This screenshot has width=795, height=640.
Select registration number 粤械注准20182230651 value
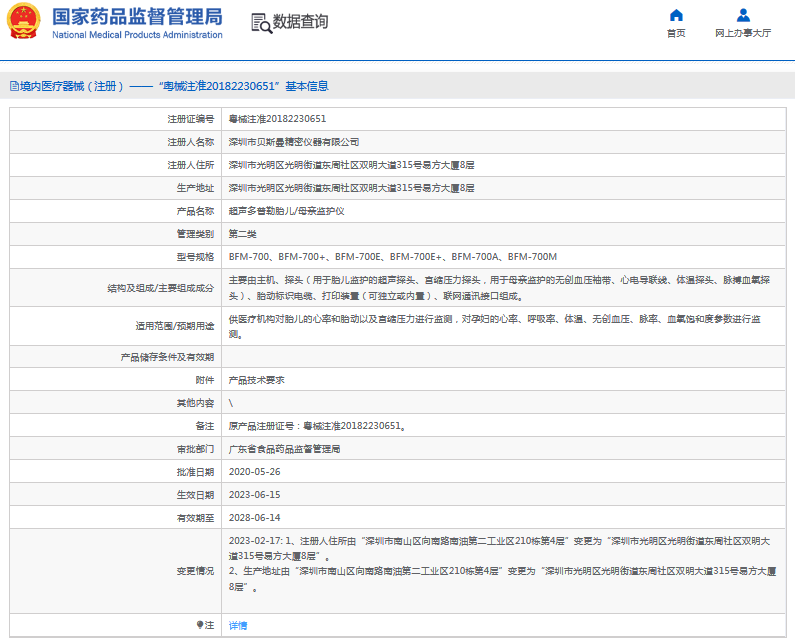[x=277, y=119]
